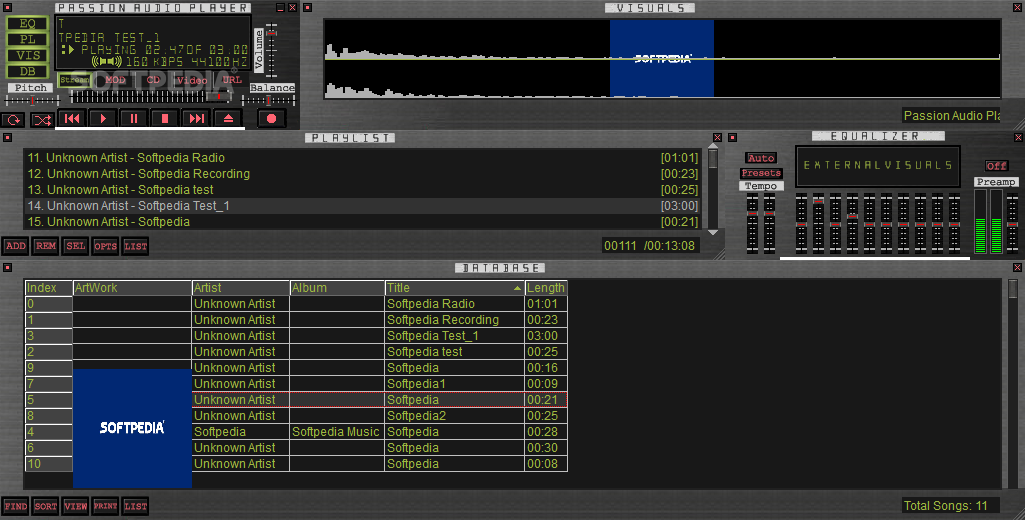Click the Preamp slider handle
1025x520 pixels.
1012,224
